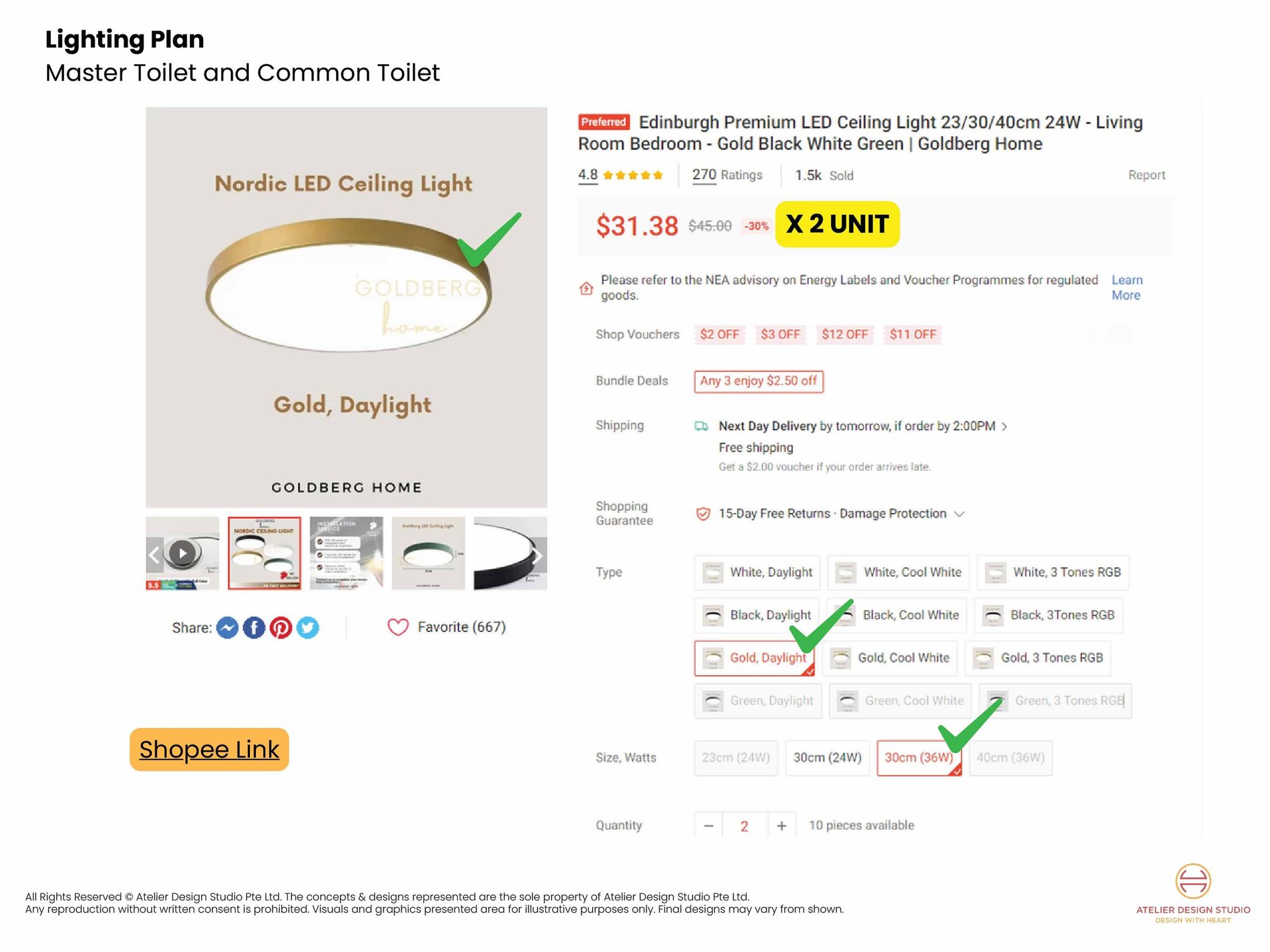The height and width of the screenshot is (952, 1270).
Task: Expand Next Day Delivery shipping details
Action: click(1004, 426)
